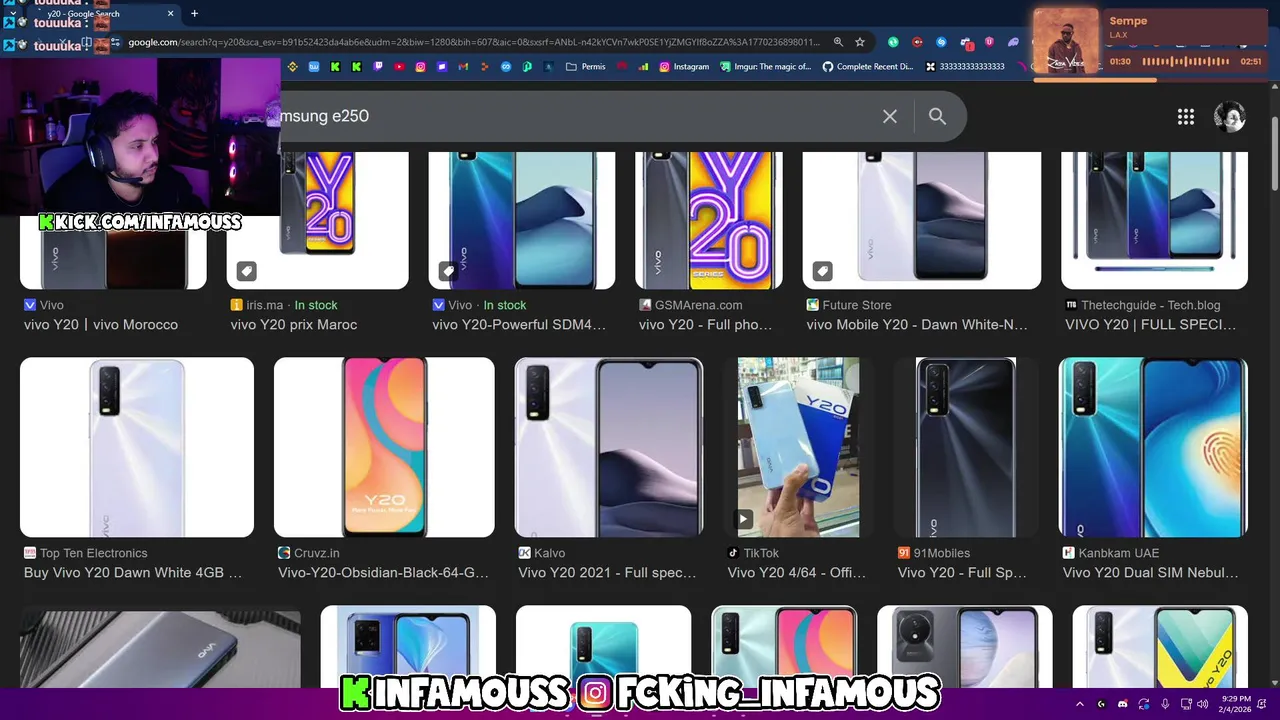The image size is (1280, 720).
Task: Open the iris.ma vivo Y20 prix Maroc image
Action: click(x=317, y=220)
